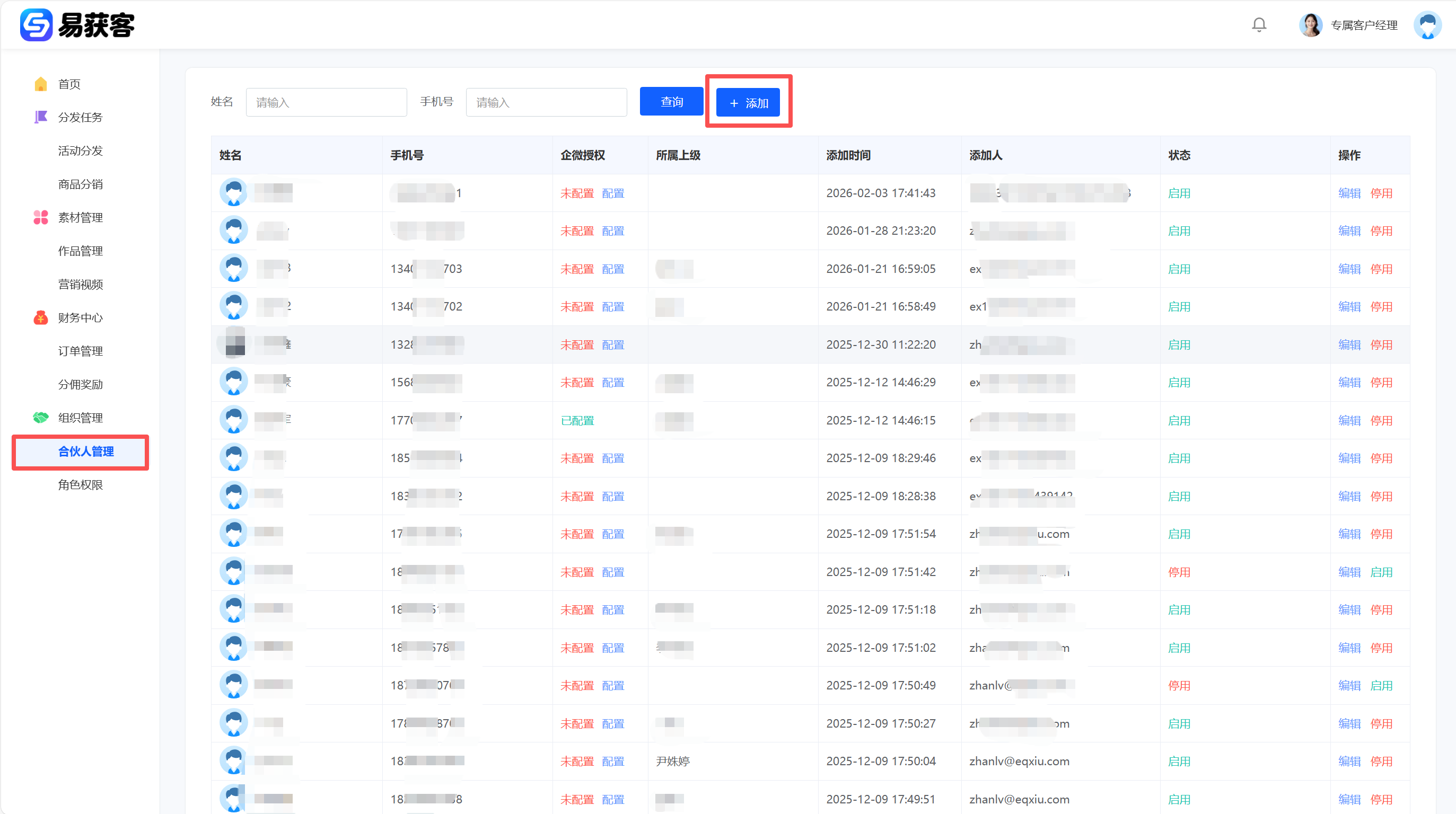Click the 素材管理 four-dots icon
Image resolution: width=1456 pixels, height=814 pixels.
[x=41, y=217]
